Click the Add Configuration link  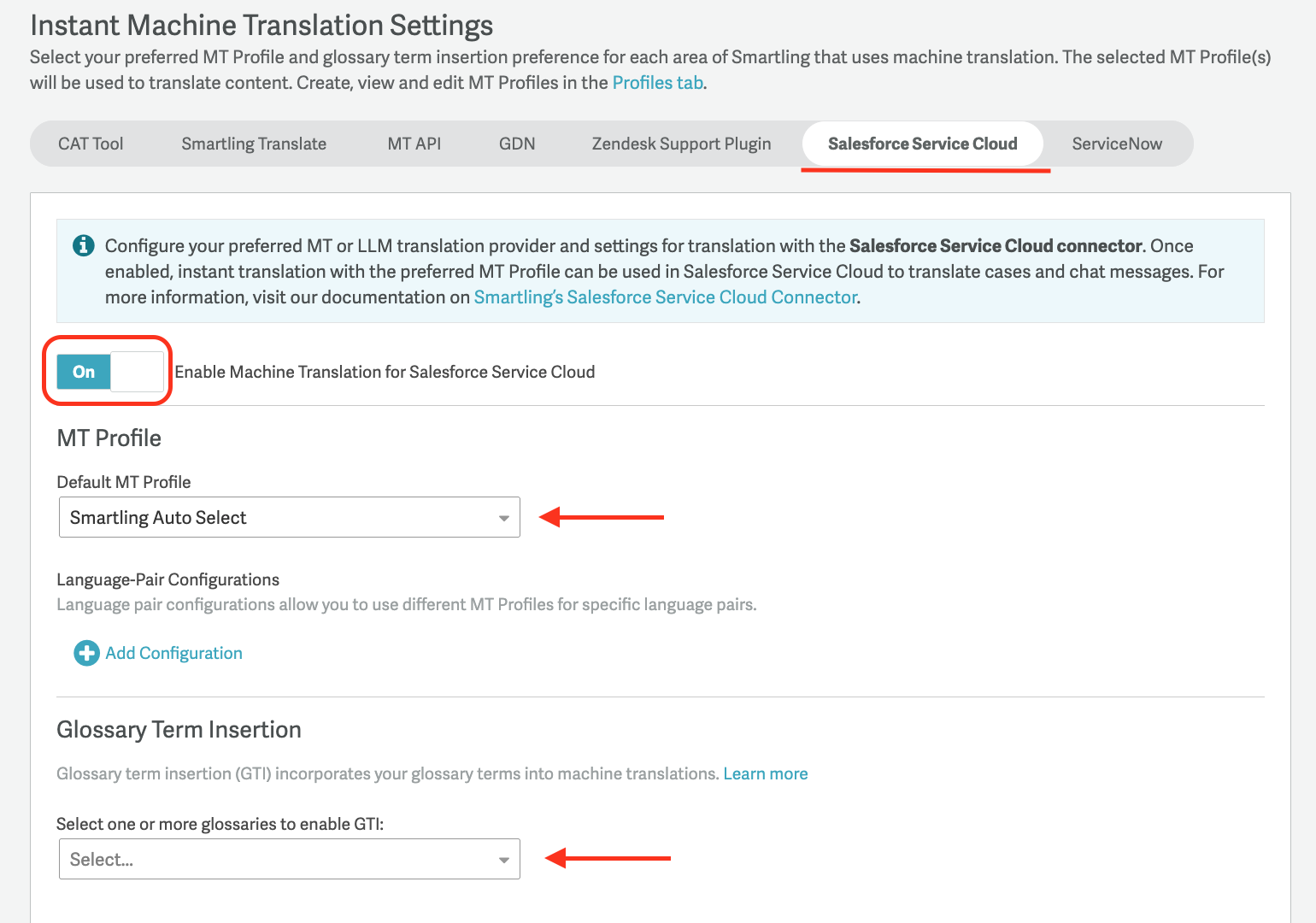pyautogui.click(x=174, y=654)
